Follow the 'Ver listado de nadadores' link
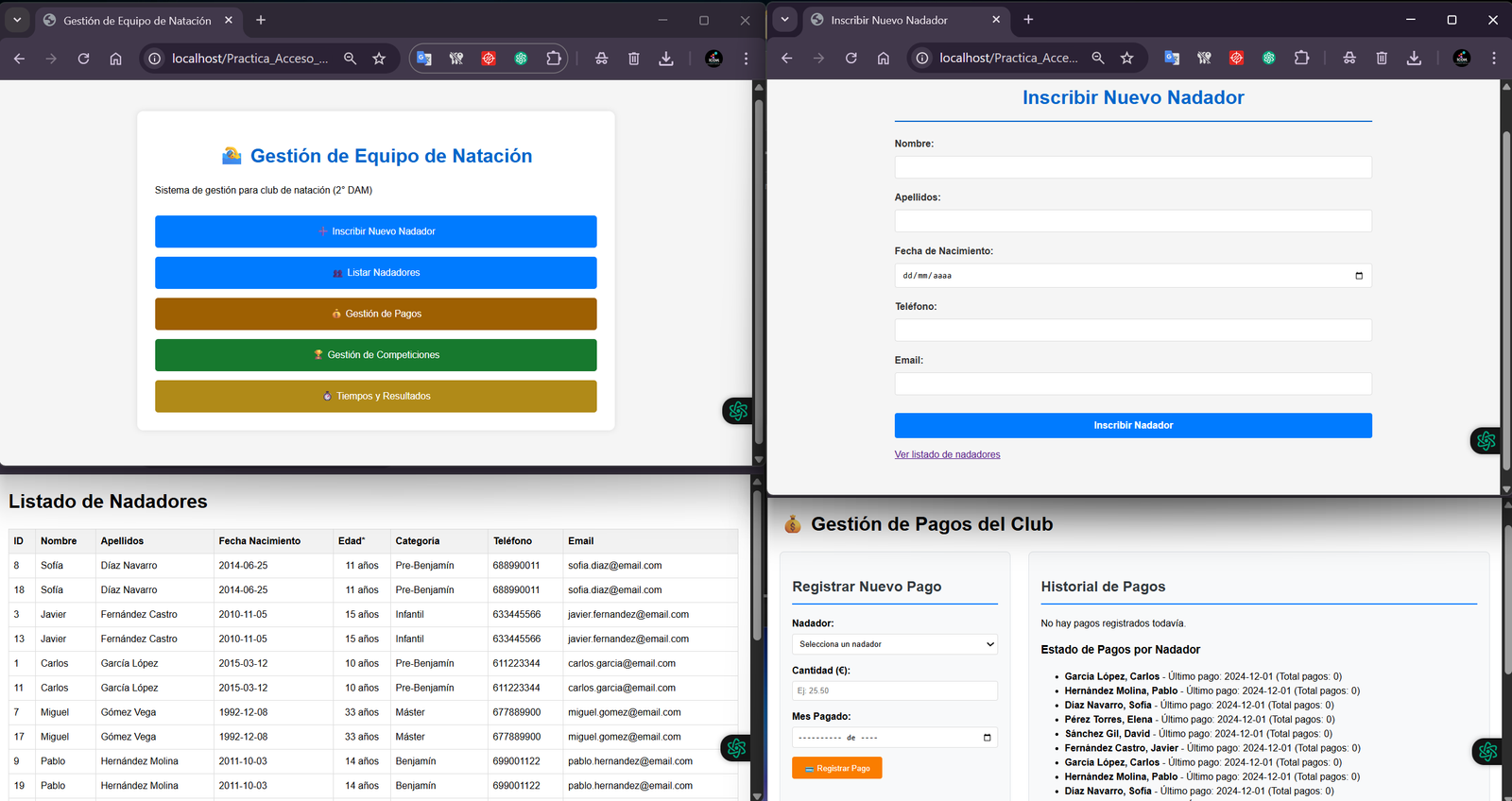This screenshot has height=801, width=1512. [x=947, y=454]
